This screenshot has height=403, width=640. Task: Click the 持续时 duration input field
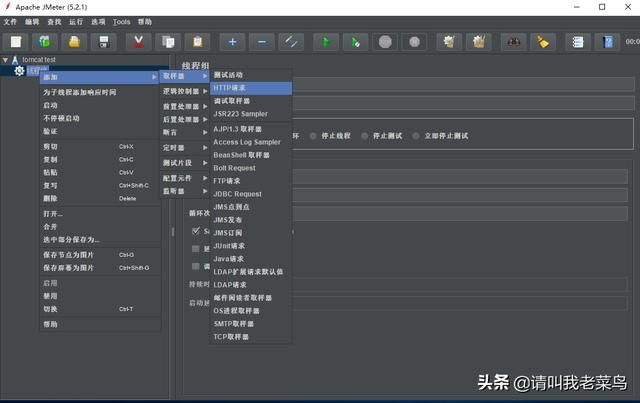[460, 284]
